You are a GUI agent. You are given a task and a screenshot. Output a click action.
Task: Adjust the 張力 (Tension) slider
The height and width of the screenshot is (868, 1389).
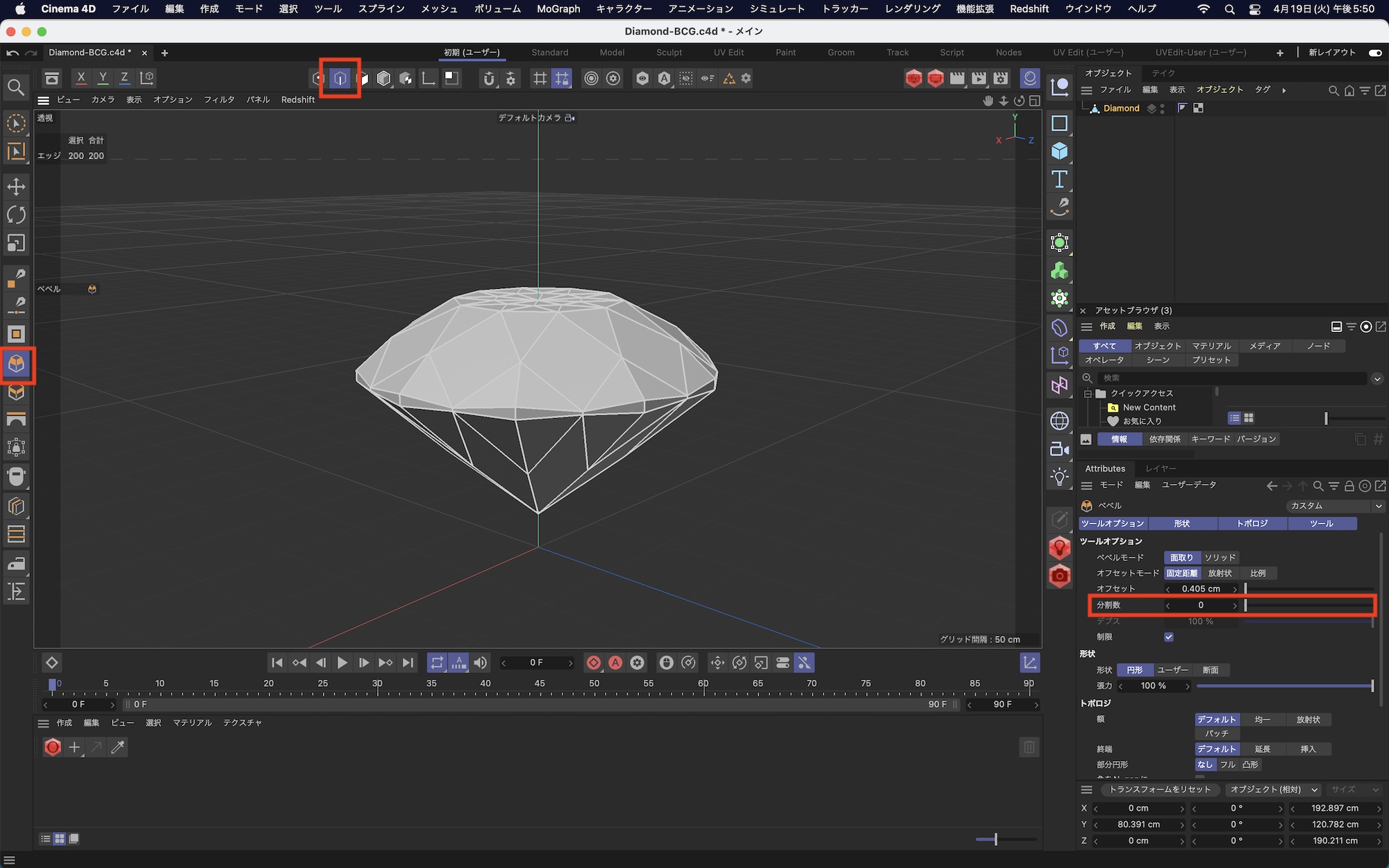pyautogui.click(x=1284, y=686)
